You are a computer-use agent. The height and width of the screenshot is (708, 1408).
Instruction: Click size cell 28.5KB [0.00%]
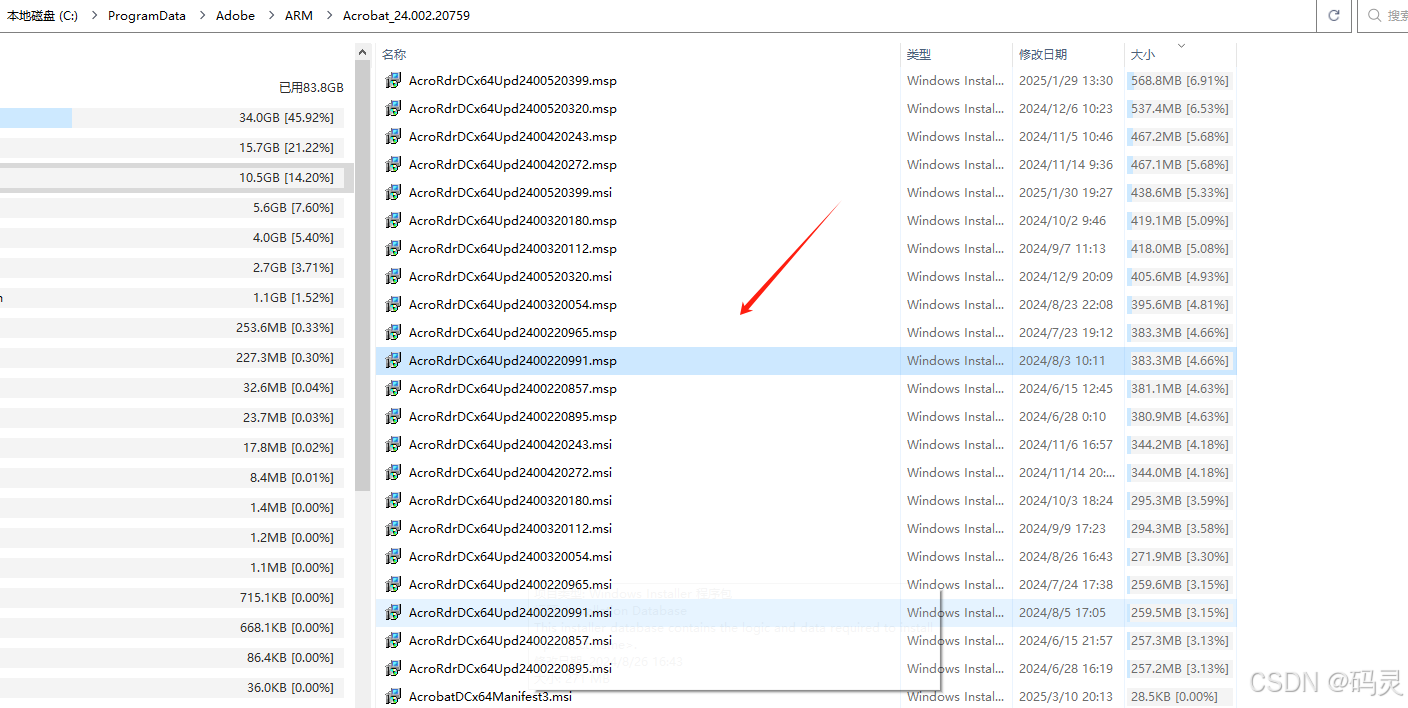[x=1181, y=697]
